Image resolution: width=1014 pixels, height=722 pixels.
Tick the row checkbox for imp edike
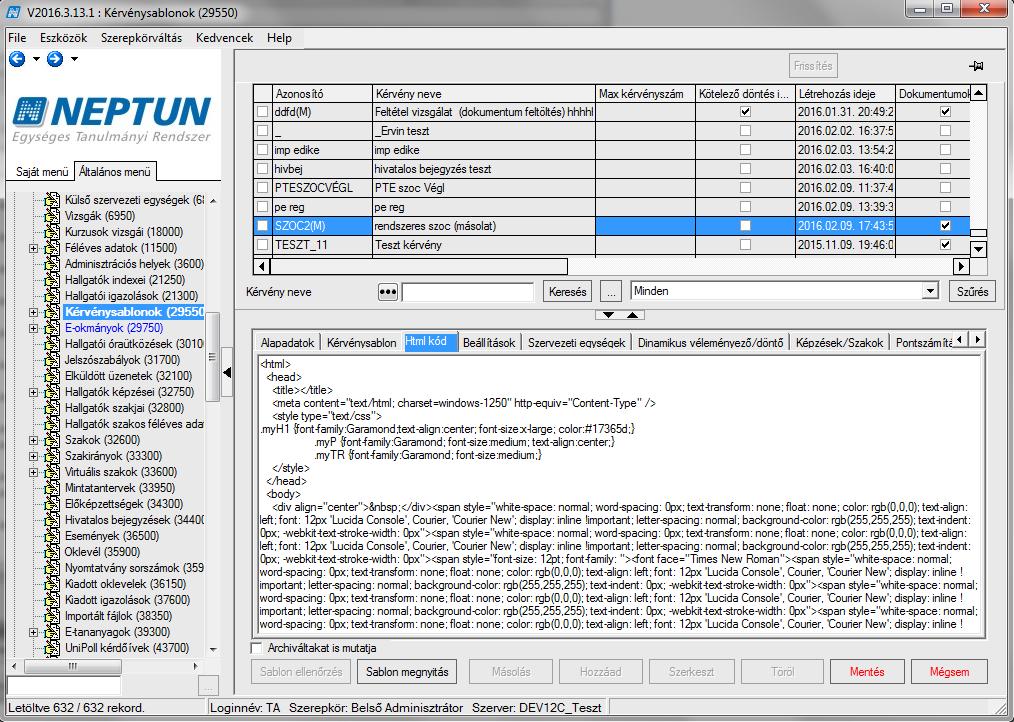tap(262, 150)
